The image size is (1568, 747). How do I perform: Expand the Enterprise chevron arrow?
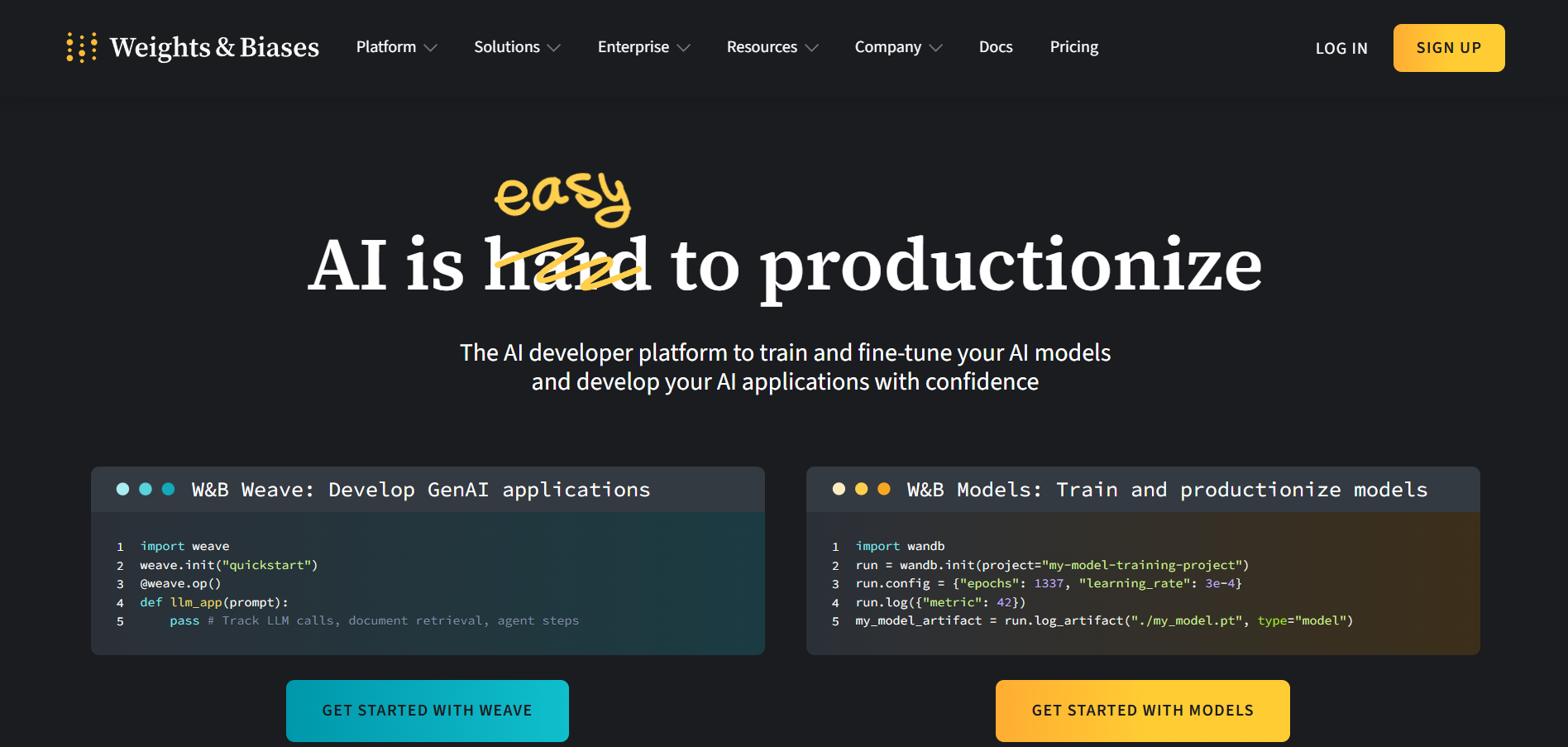[683, 48]
